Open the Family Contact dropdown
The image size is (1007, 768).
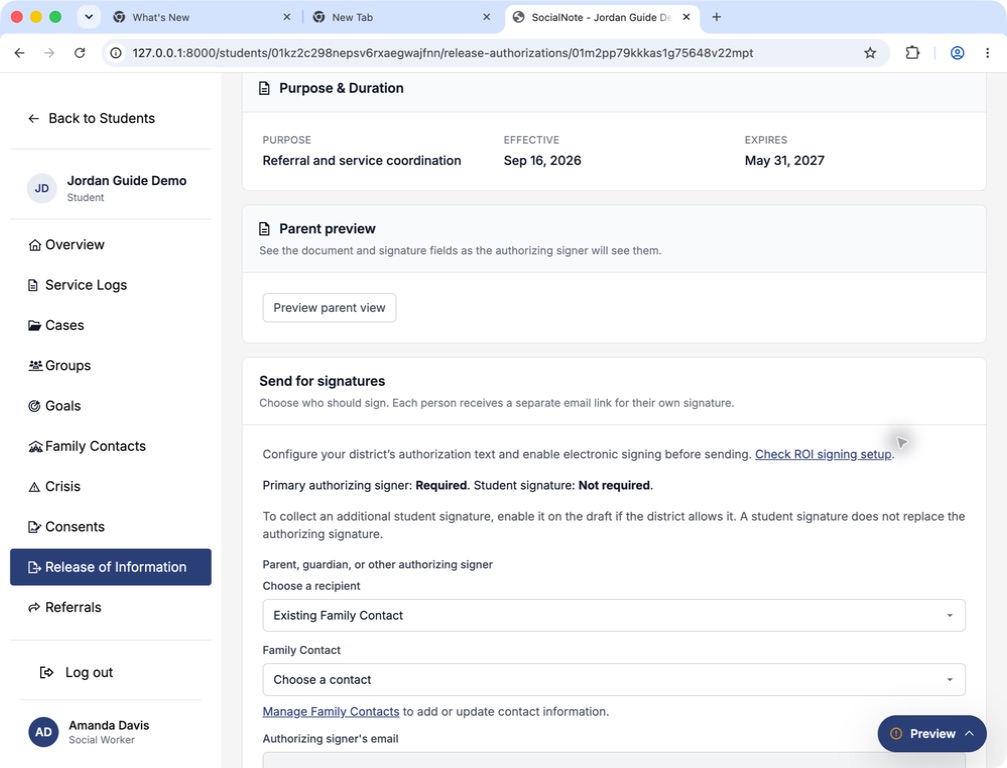[613, 679]
